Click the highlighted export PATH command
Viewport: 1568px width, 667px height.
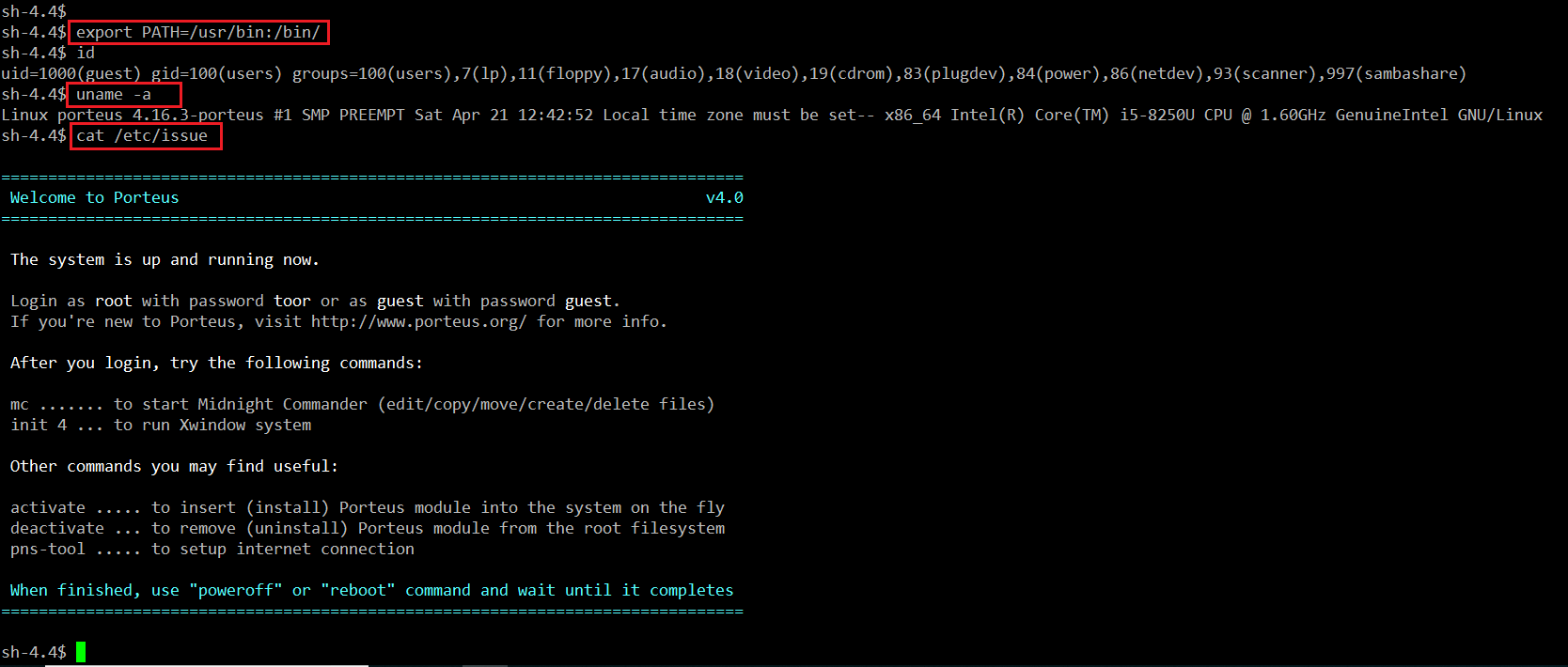198,32
